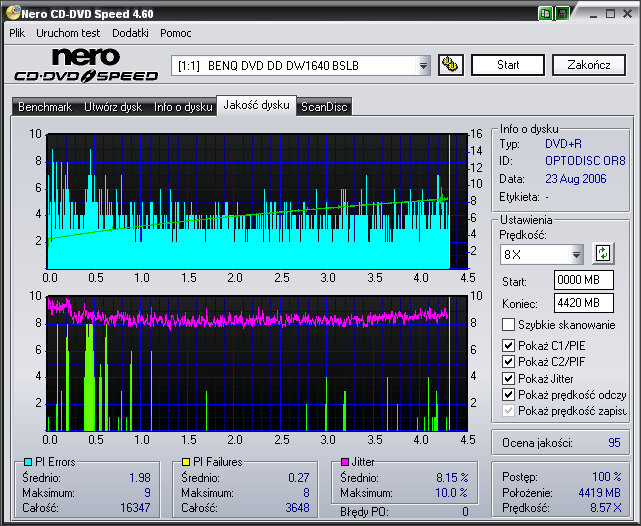Click PI Errors total value 16347

point(135,508)
